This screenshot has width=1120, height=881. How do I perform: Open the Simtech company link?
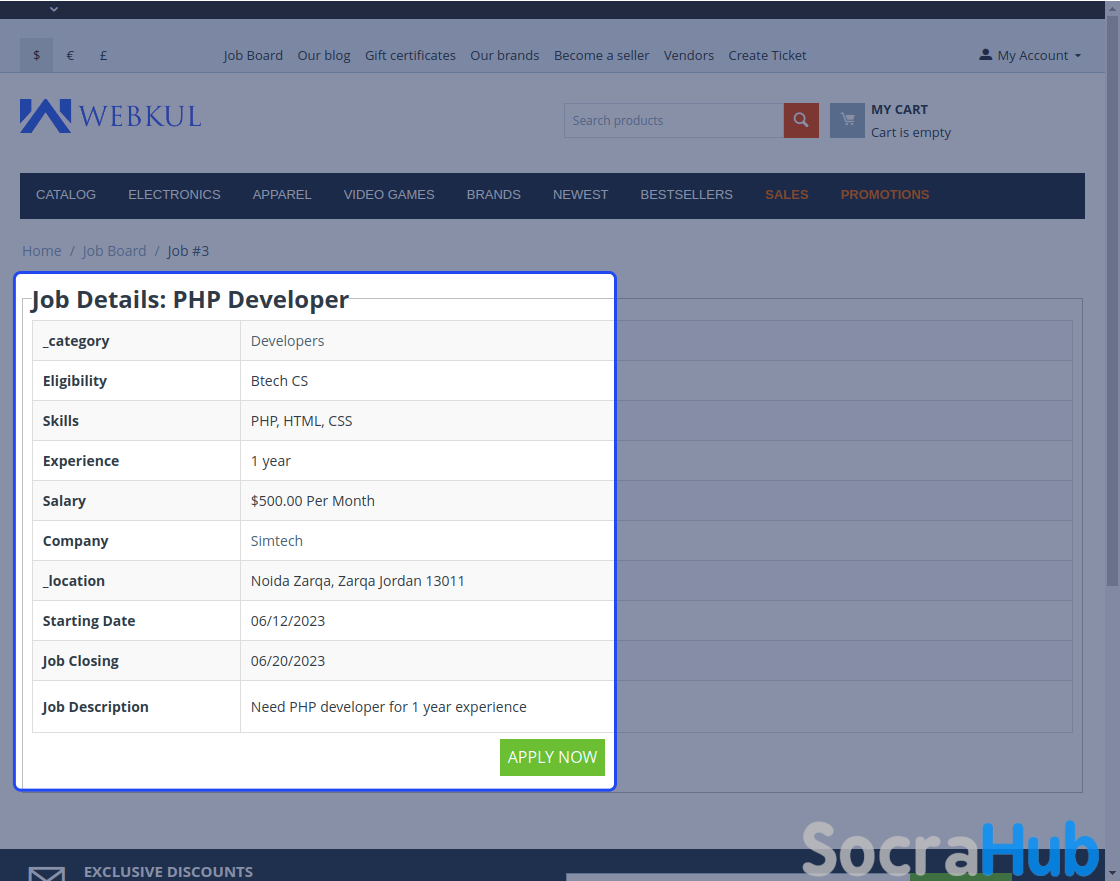tap(277, 541)
